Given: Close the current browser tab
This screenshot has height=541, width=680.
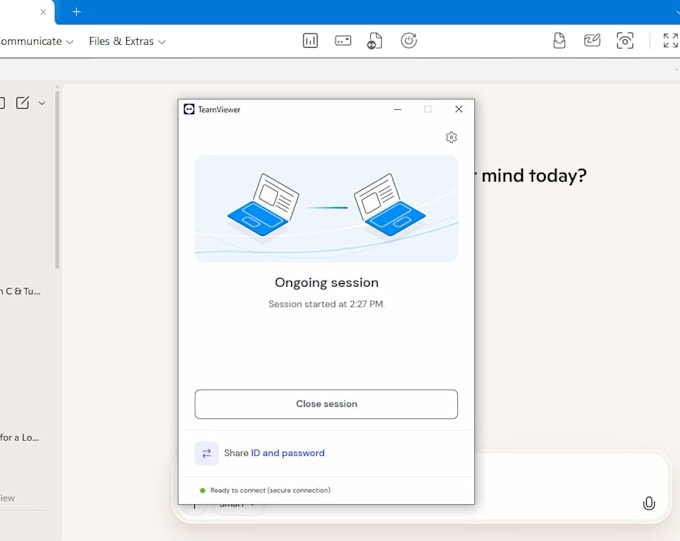Looking at the screenshot, I should [x=43, y=12].
